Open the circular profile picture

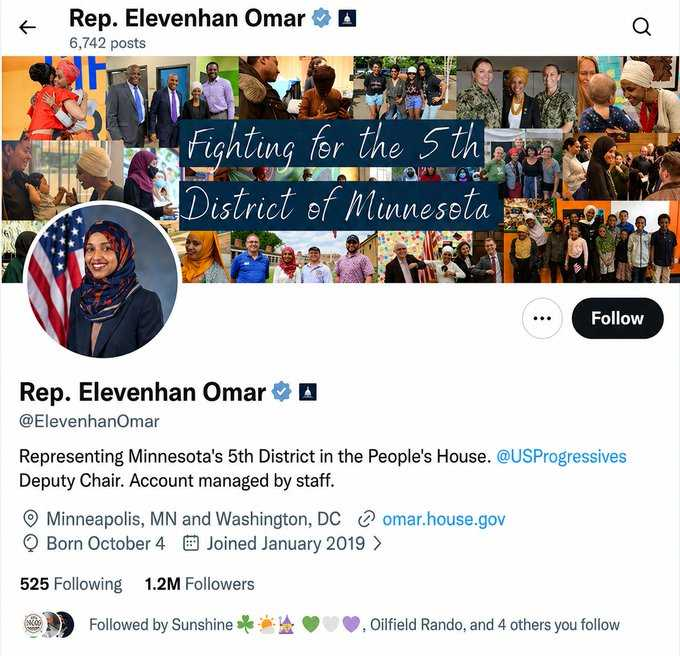102,279
